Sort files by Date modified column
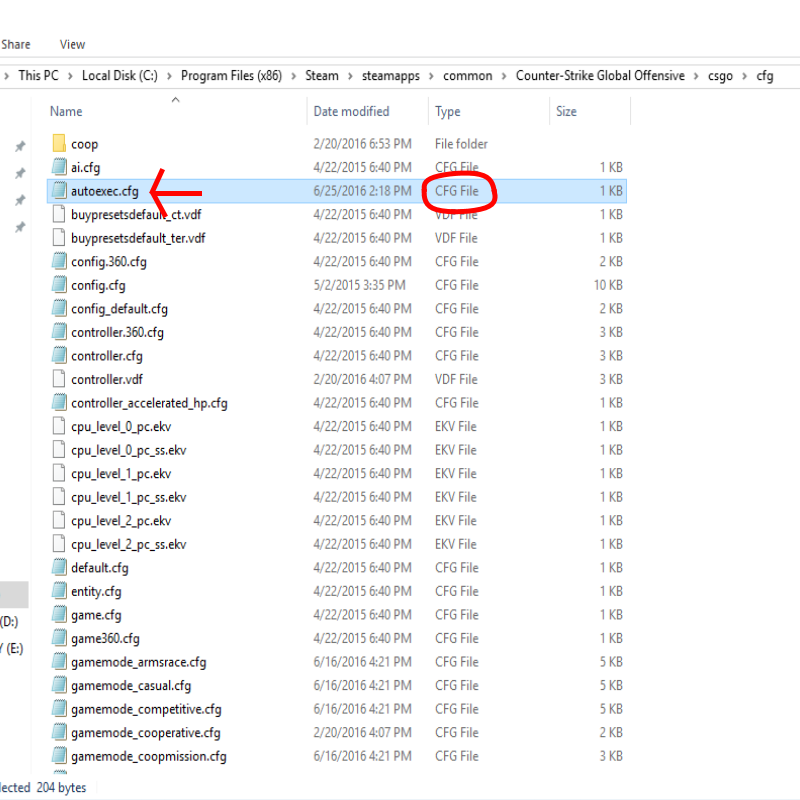The height and width of the screenshot is (800, 800). [352, 111]
